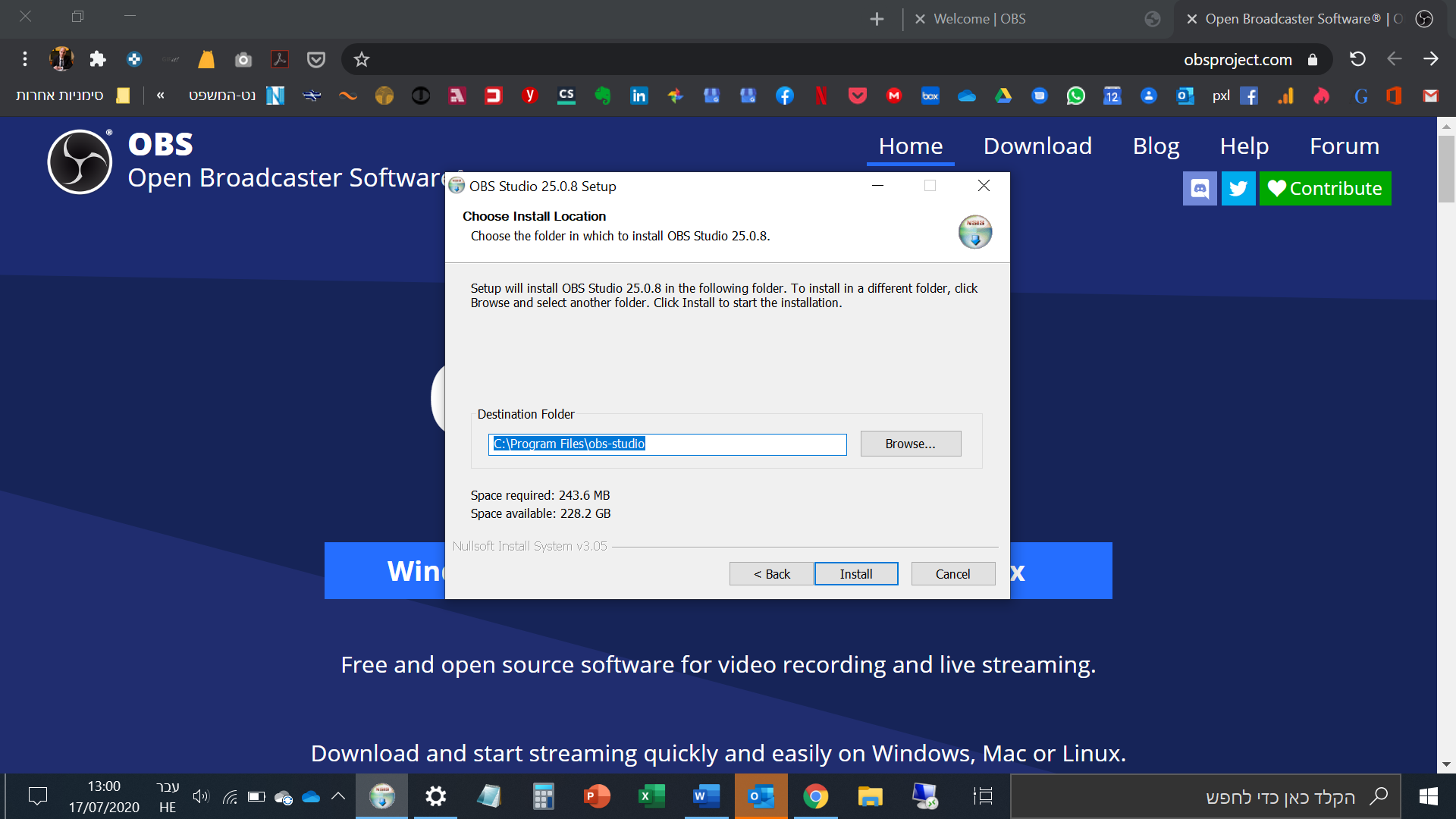Open Task View on the taskbar
Viewport: 1456px width, 819px height.
[983, 796]
